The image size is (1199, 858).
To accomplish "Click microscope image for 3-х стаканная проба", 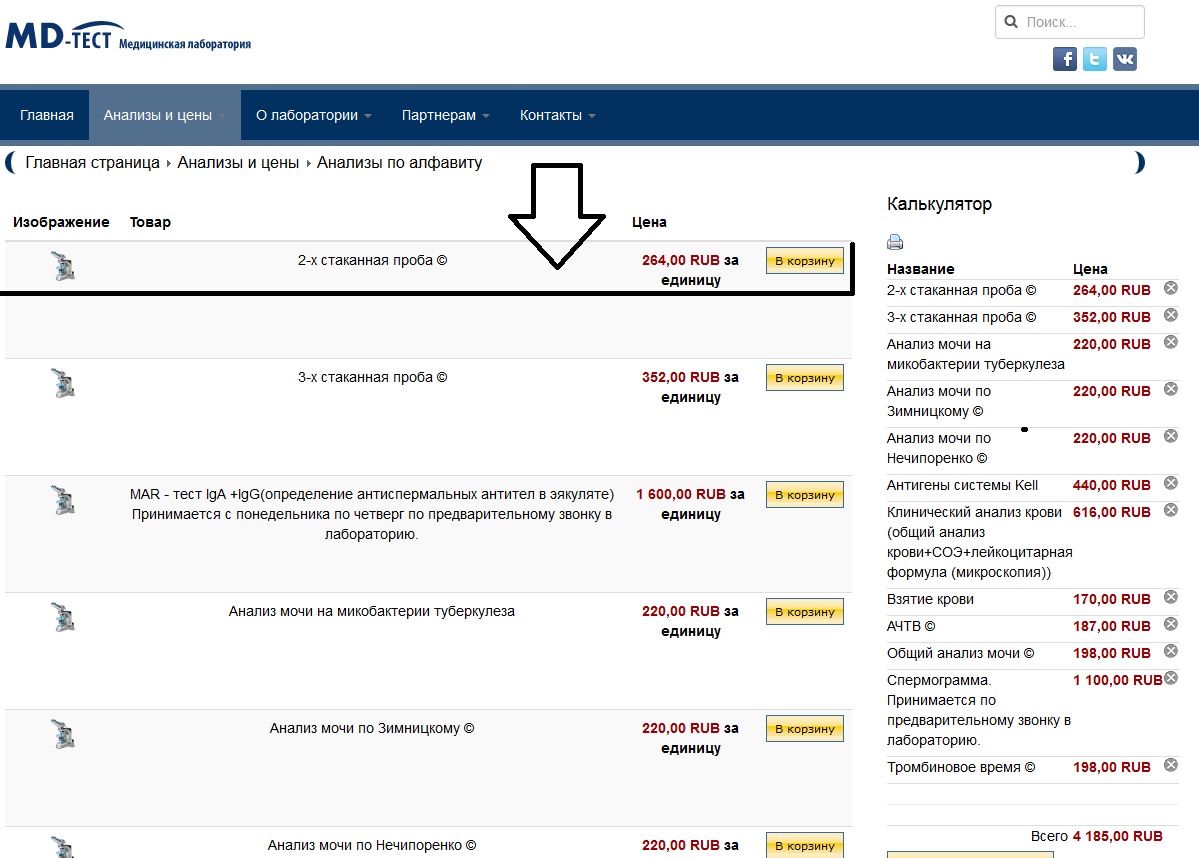I will coord(63,383).
